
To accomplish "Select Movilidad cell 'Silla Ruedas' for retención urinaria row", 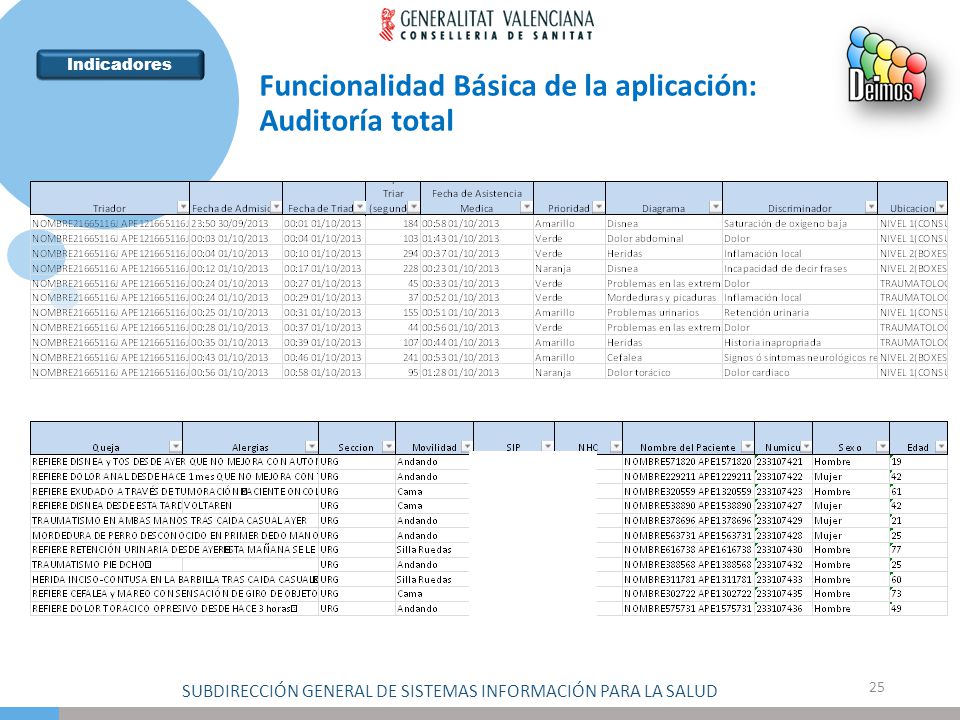I will 432,550.
